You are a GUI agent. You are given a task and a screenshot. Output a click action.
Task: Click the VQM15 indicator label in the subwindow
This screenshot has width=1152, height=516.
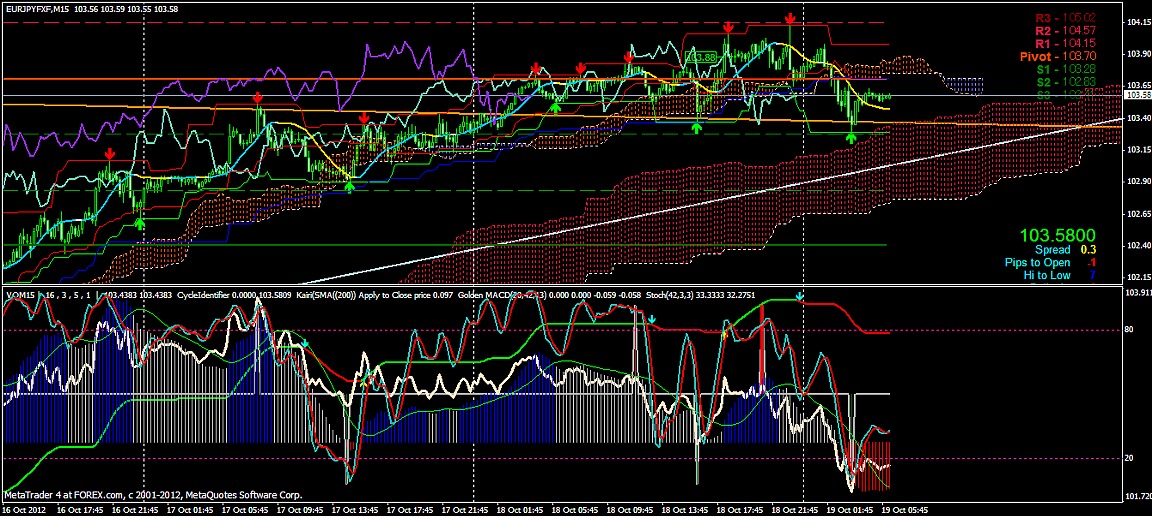pyautogui.click(x=22, y=295)
